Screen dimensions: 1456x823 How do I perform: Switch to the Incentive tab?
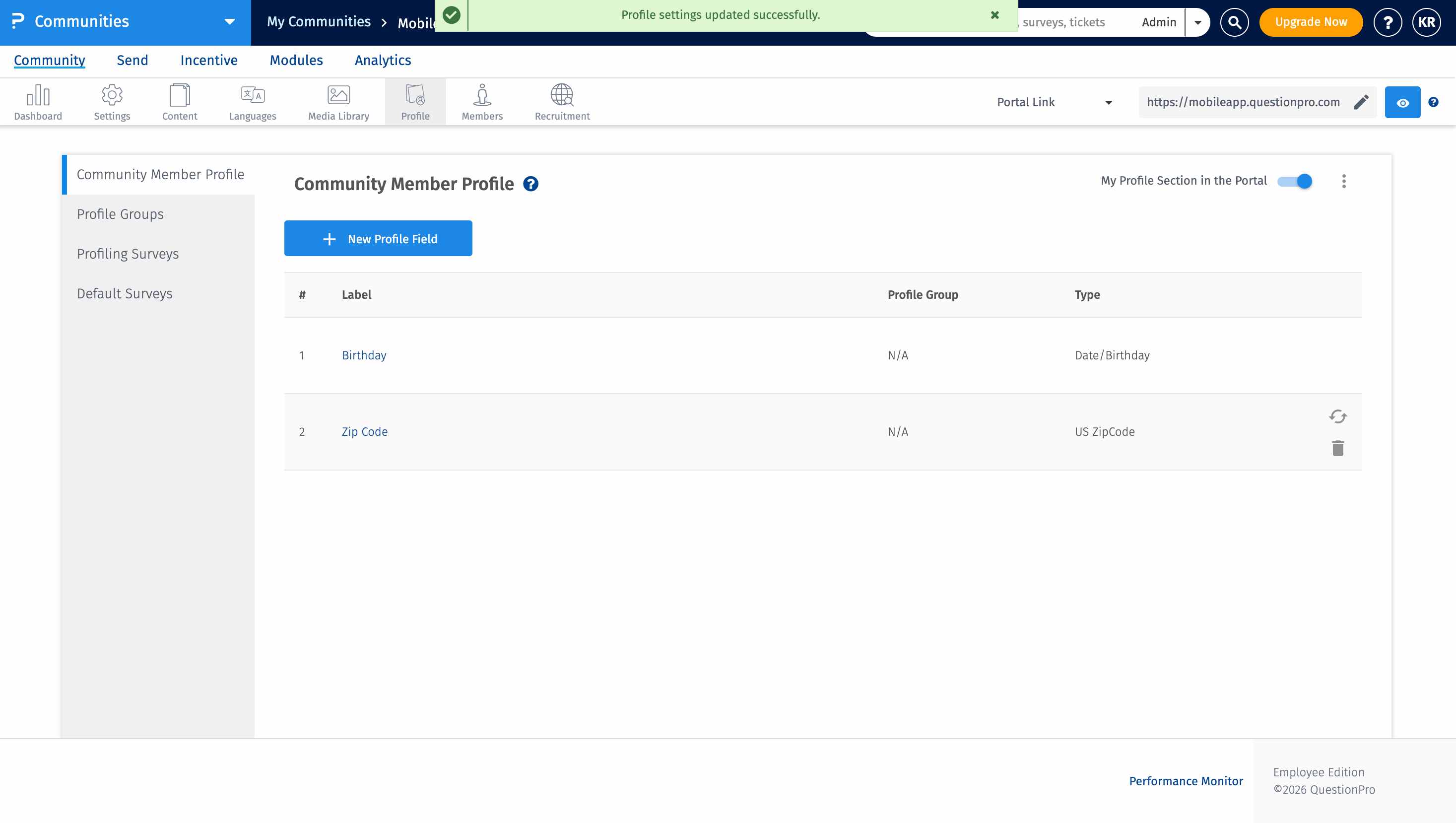208,61
